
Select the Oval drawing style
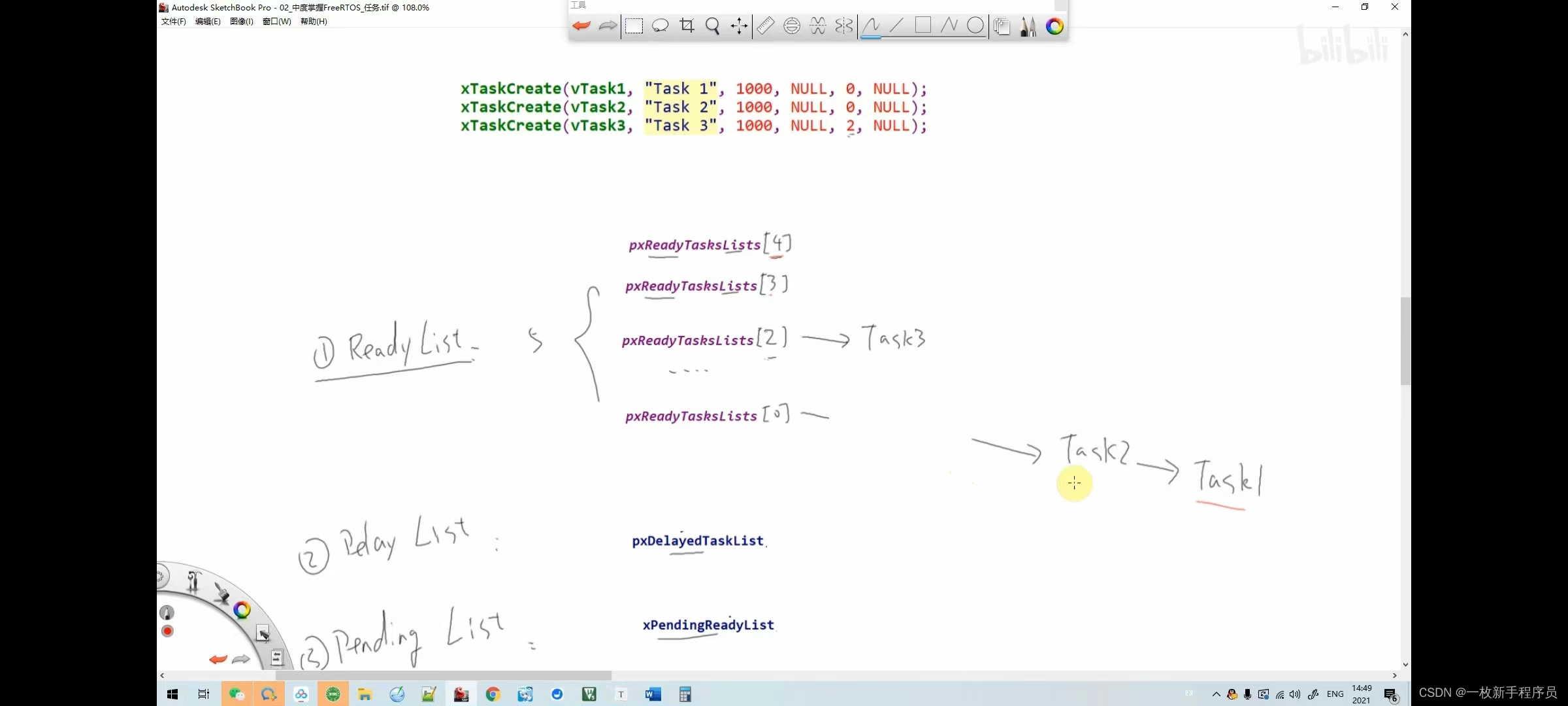(x=975, y=26)
